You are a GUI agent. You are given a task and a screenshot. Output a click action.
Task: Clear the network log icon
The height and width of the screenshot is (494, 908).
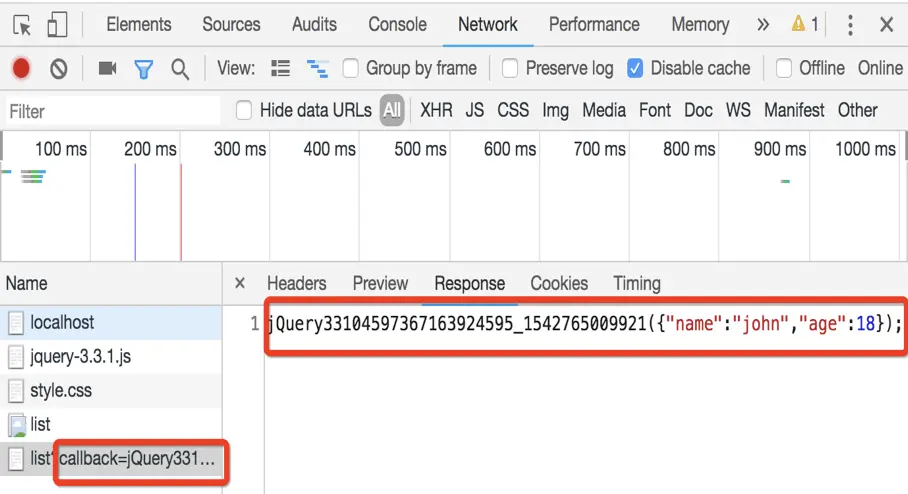point(58,69)
